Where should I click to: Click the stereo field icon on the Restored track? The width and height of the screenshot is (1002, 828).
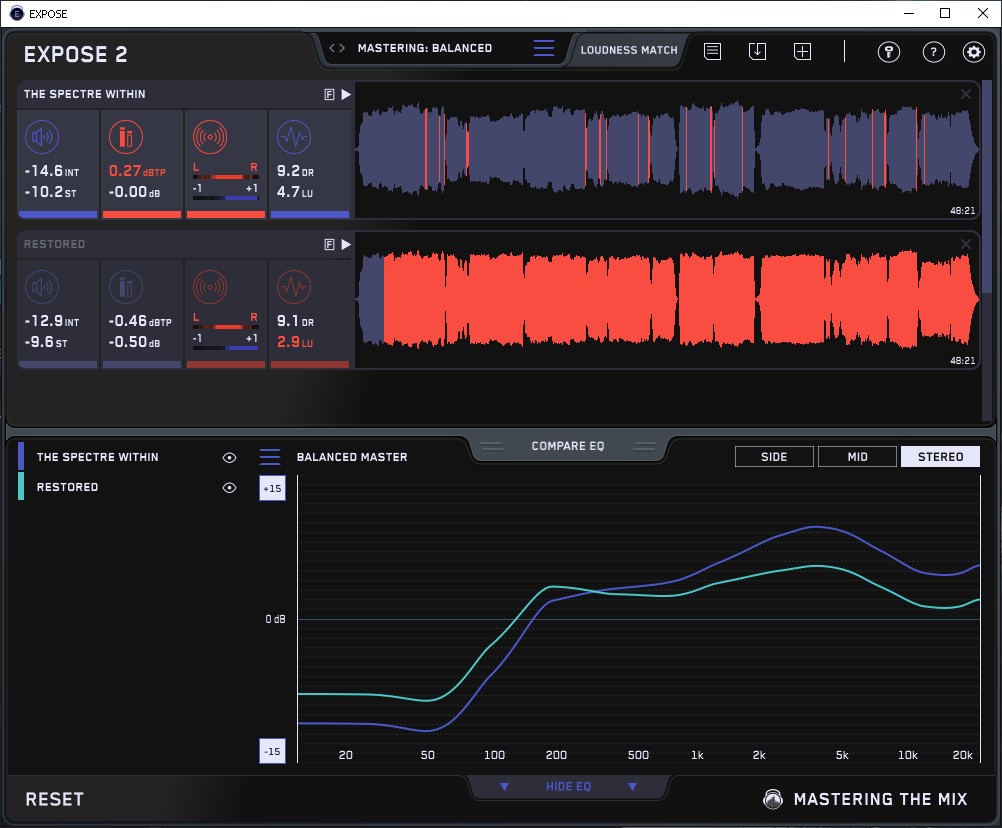pos(210,287)
